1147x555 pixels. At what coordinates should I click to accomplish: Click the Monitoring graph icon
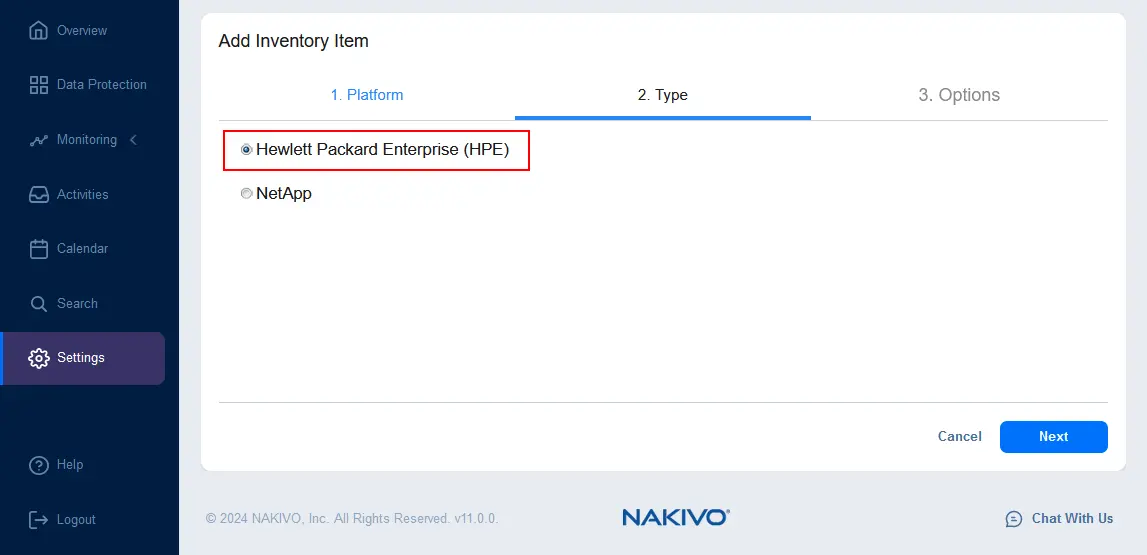(38, 140)
